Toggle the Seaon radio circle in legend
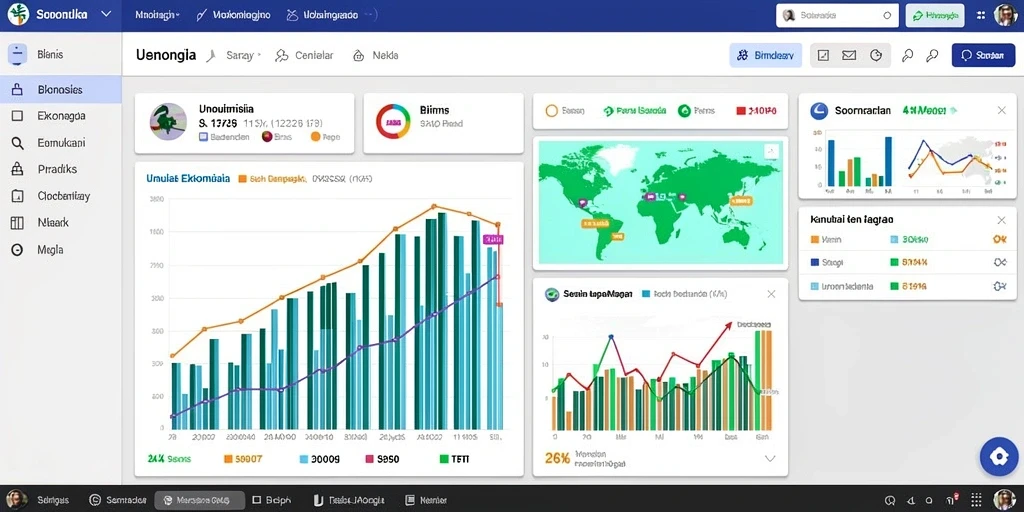The height and width of the screenshot is (512, 1024). [551, 111]
